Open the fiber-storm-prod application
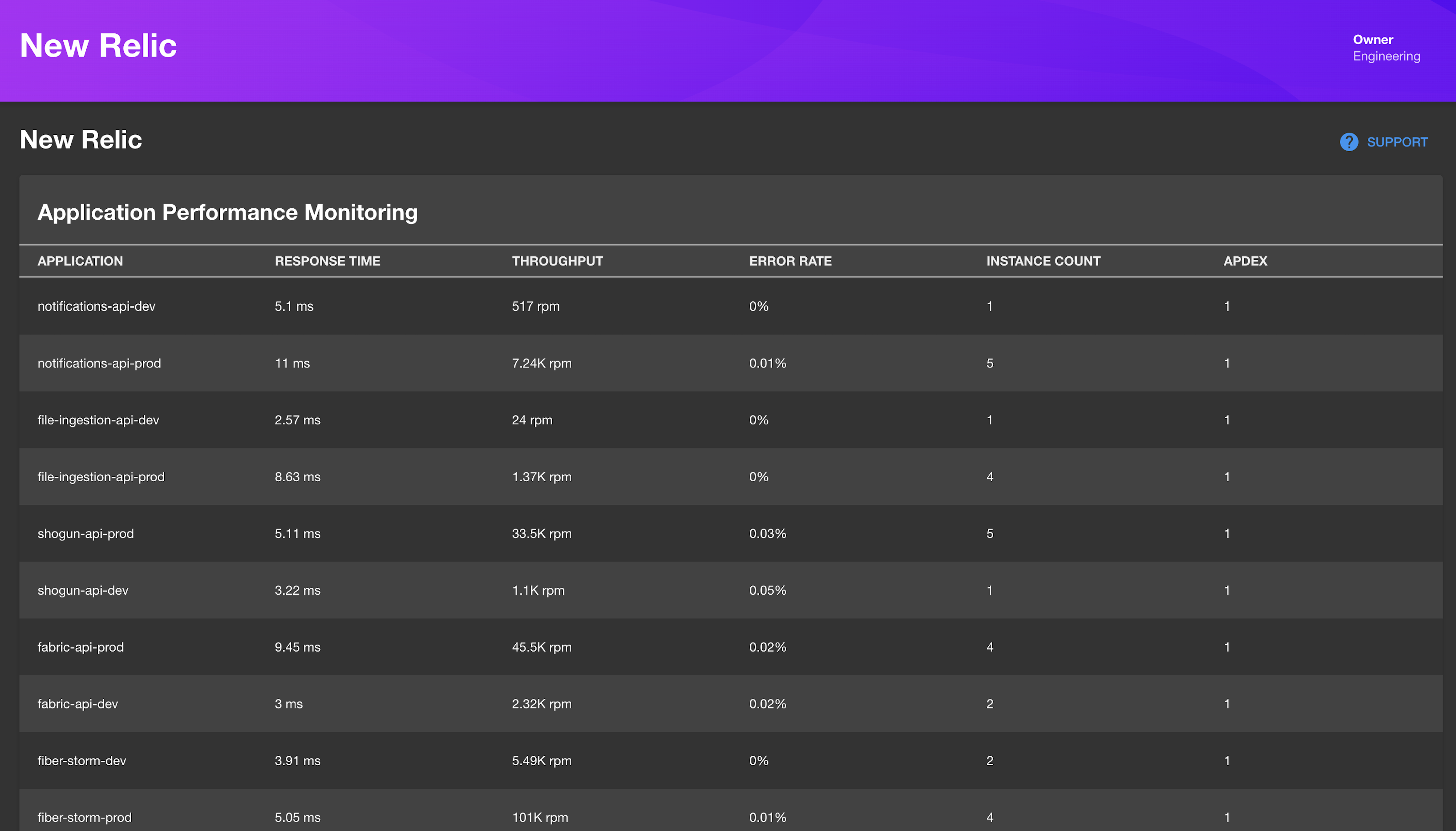Viewport: 1456px width, 831px height. click(x=85, y=817)
